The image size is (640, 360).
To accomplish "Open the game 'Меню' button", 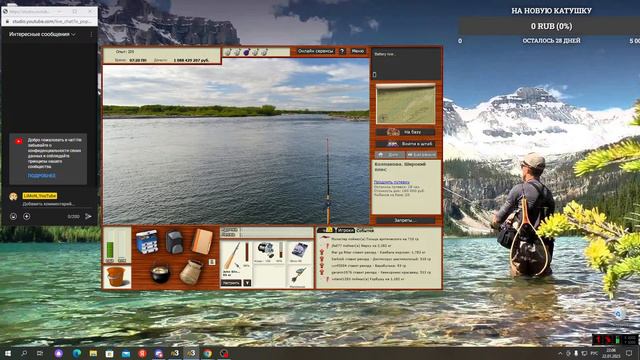I will point(358,51).
